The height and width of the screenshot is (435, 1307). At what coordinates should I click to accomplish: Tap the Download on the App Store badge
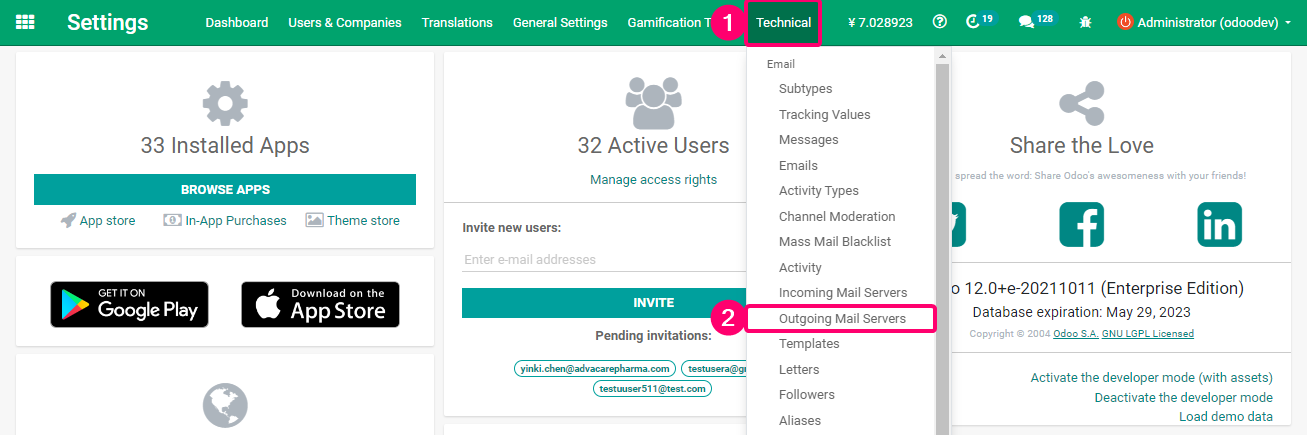coord(320,304)
